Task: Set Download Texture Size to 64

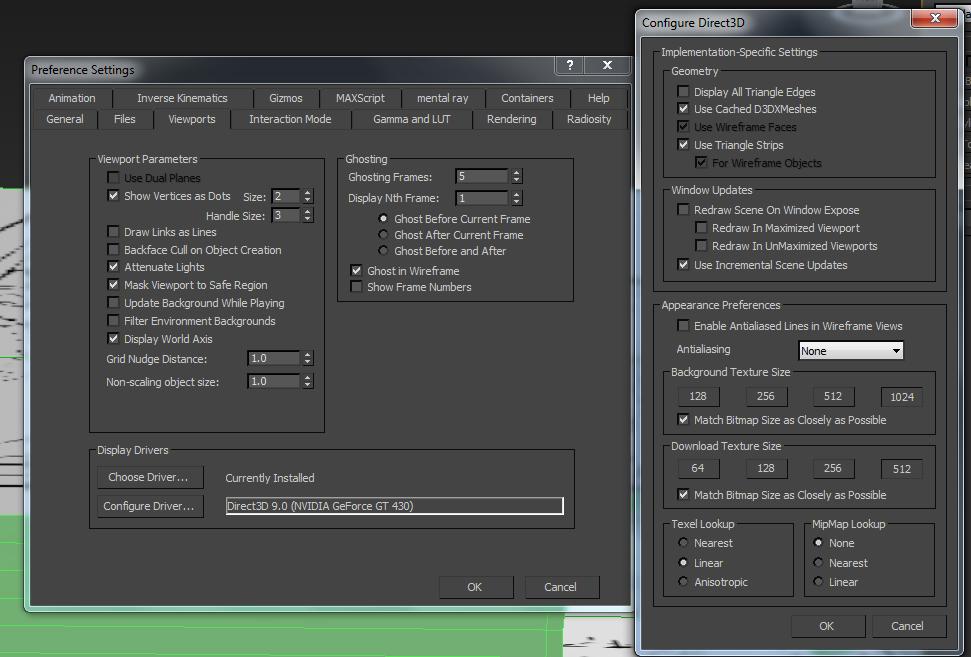Action: click(x=698, y=468)
